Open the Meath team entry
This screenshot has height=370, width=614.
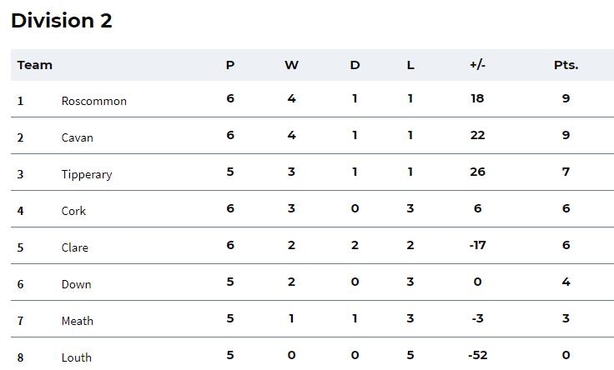click(78, 321)
